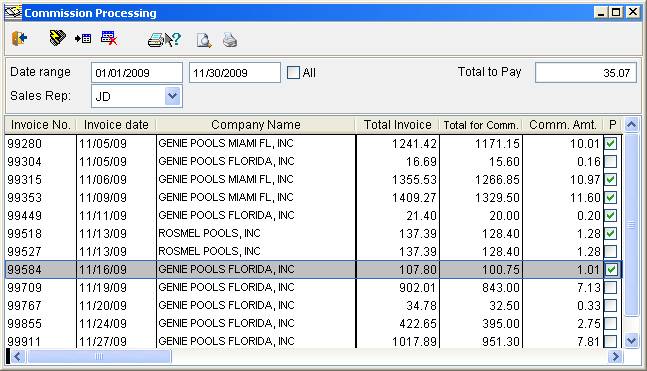The image size is (647, 371).
Task: Click the question mark help cursor icon
Action: coord(173,40)
